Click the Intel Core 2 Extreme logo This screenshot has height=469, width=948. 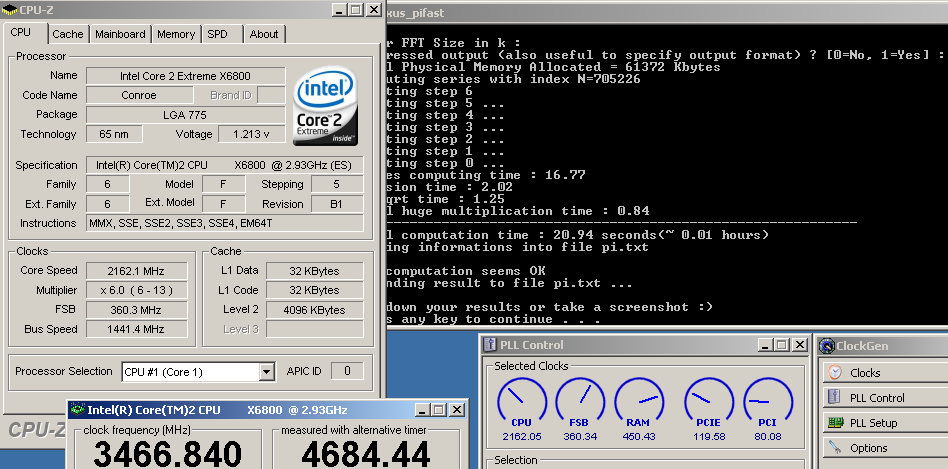click(x=325, y=106)
